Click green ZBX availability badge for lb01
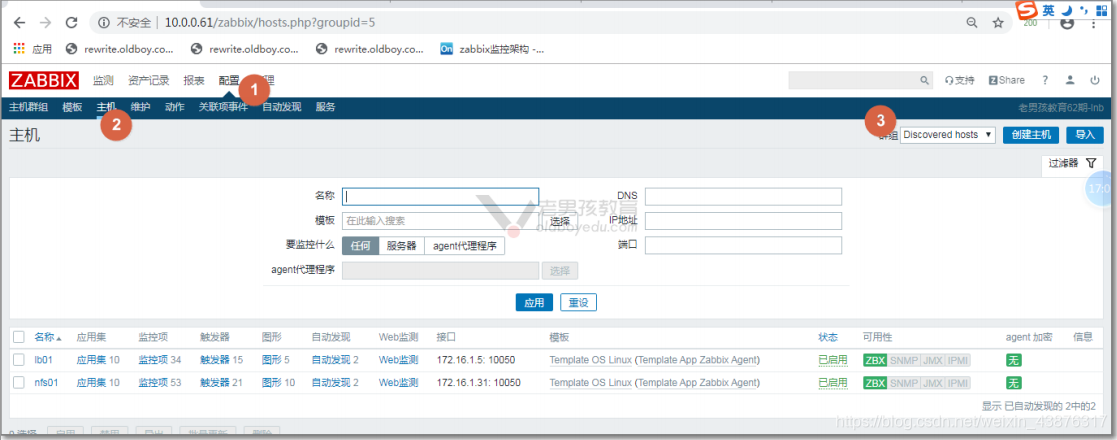This screenshot has height=440, width=1117. click(875, 361)
